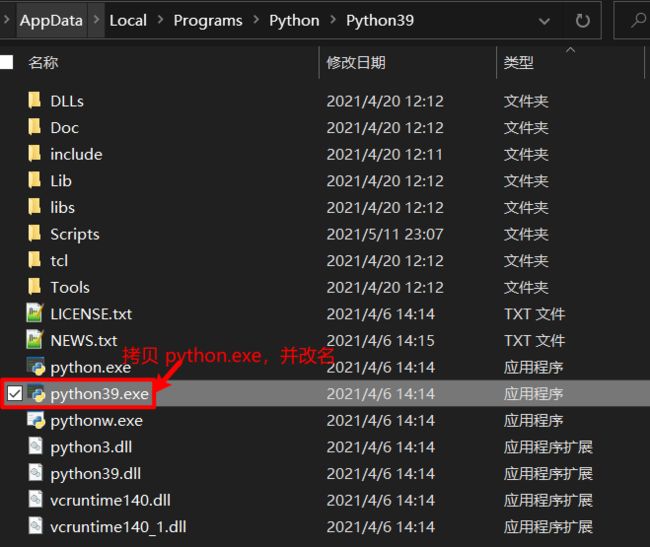
Task: Sort by 名称 column header
Action: point(44,63)
